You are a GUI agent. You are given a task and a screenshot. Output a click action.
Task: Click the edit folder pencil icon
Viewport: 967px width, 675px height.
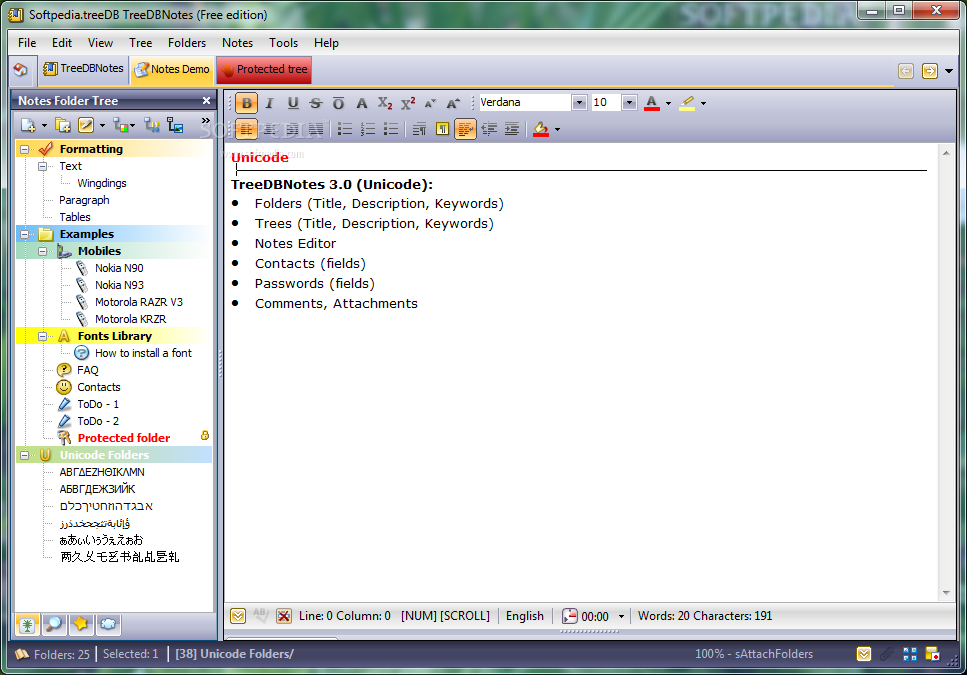click(x=86, y=126)
